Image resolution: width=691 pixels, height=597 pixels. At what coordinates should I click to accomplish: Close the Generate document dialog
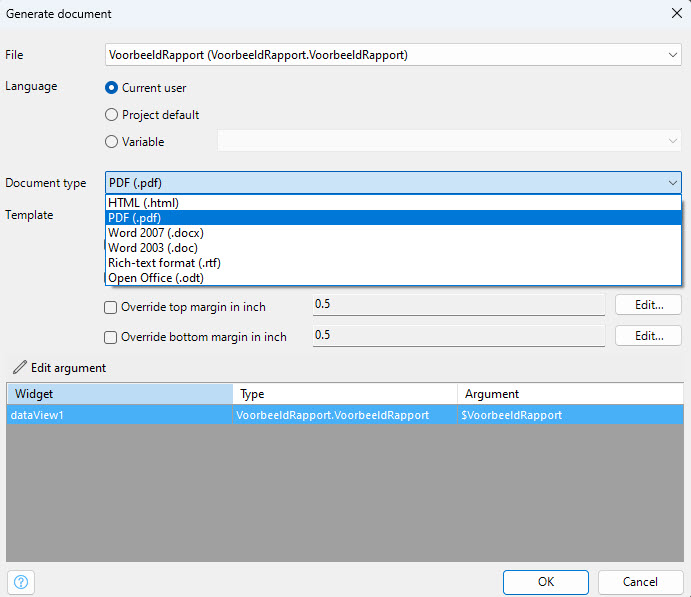pos(674,14)
